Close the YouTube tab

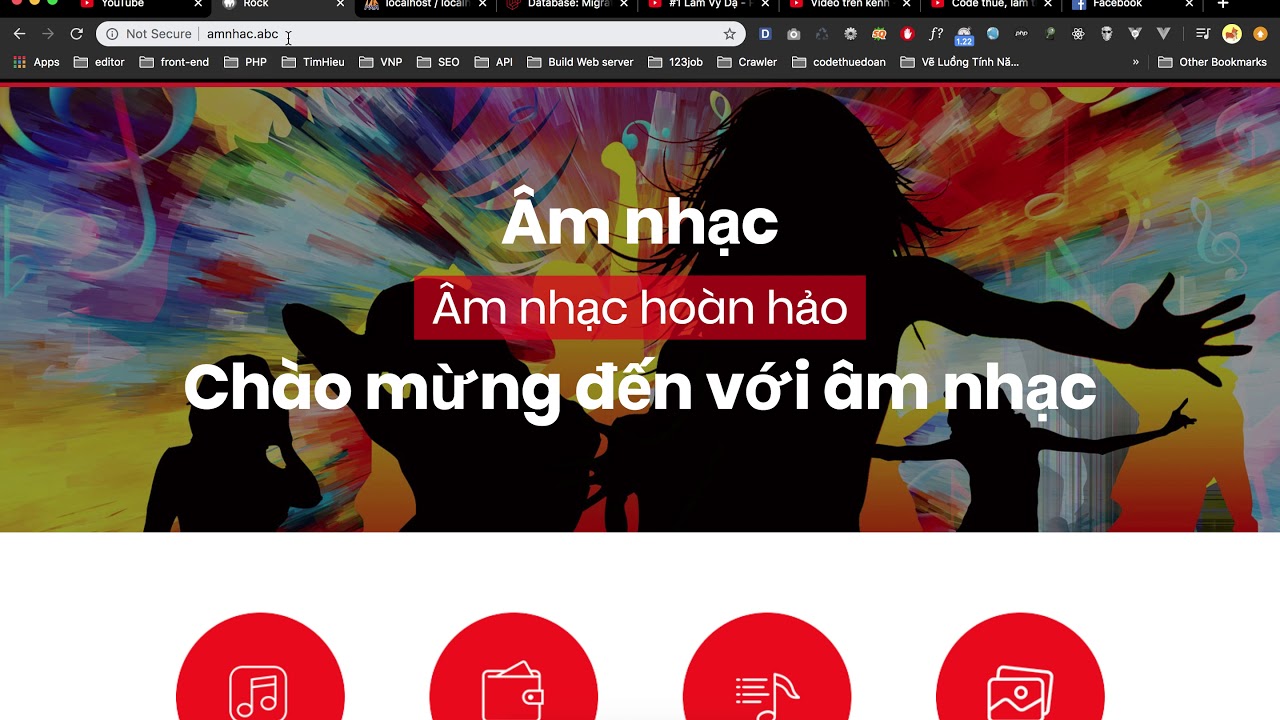tap(198, 5)
